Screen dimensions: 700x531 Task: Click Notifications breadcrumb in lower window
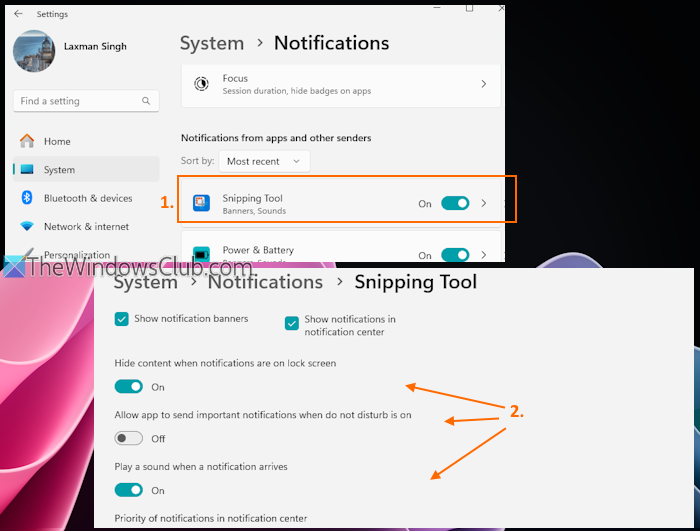click(x=265, y=282)
